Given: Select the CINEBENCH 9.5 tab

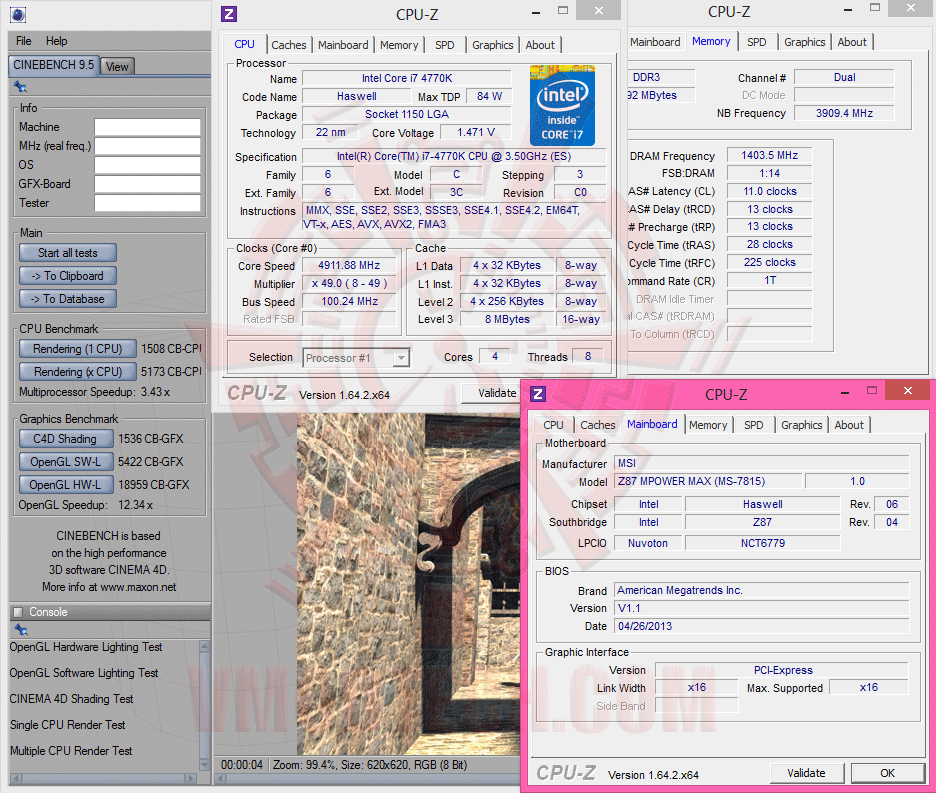Looking at the screenshot, I should pos(54,65).
